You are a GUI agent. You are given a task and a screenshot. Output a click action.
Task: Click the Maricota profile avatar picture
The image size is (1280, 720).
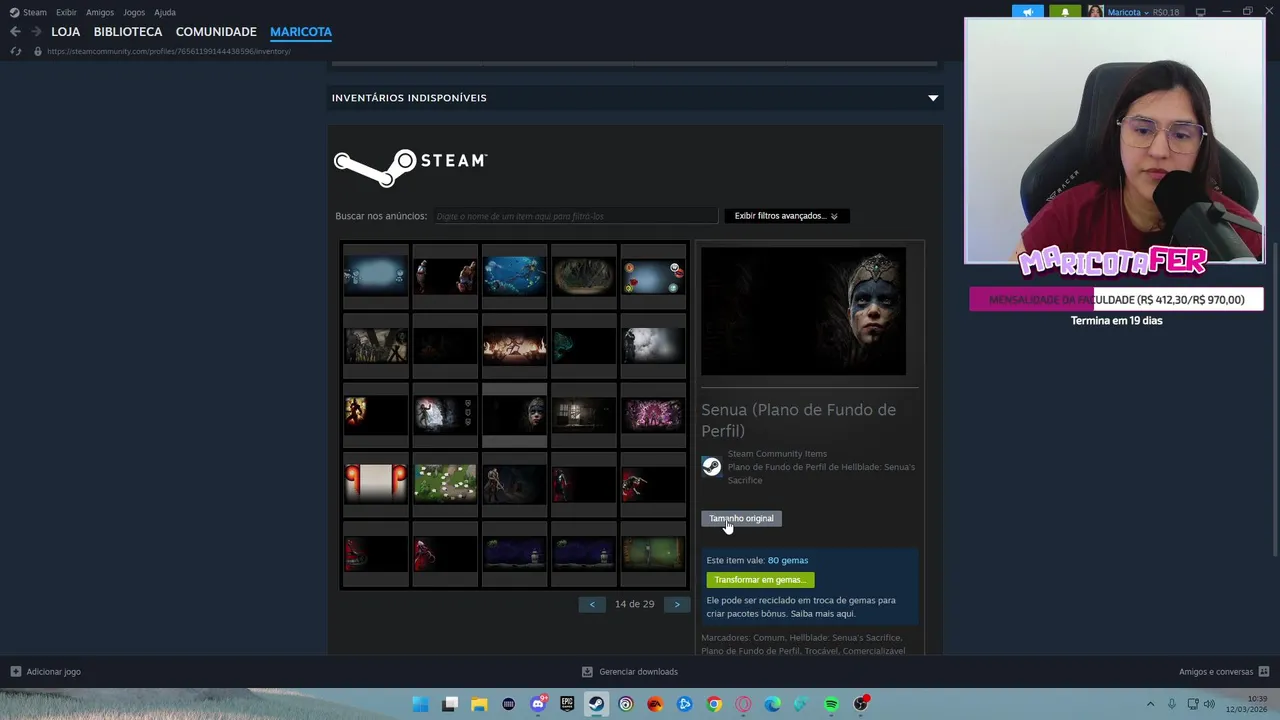coord(1096,12)
